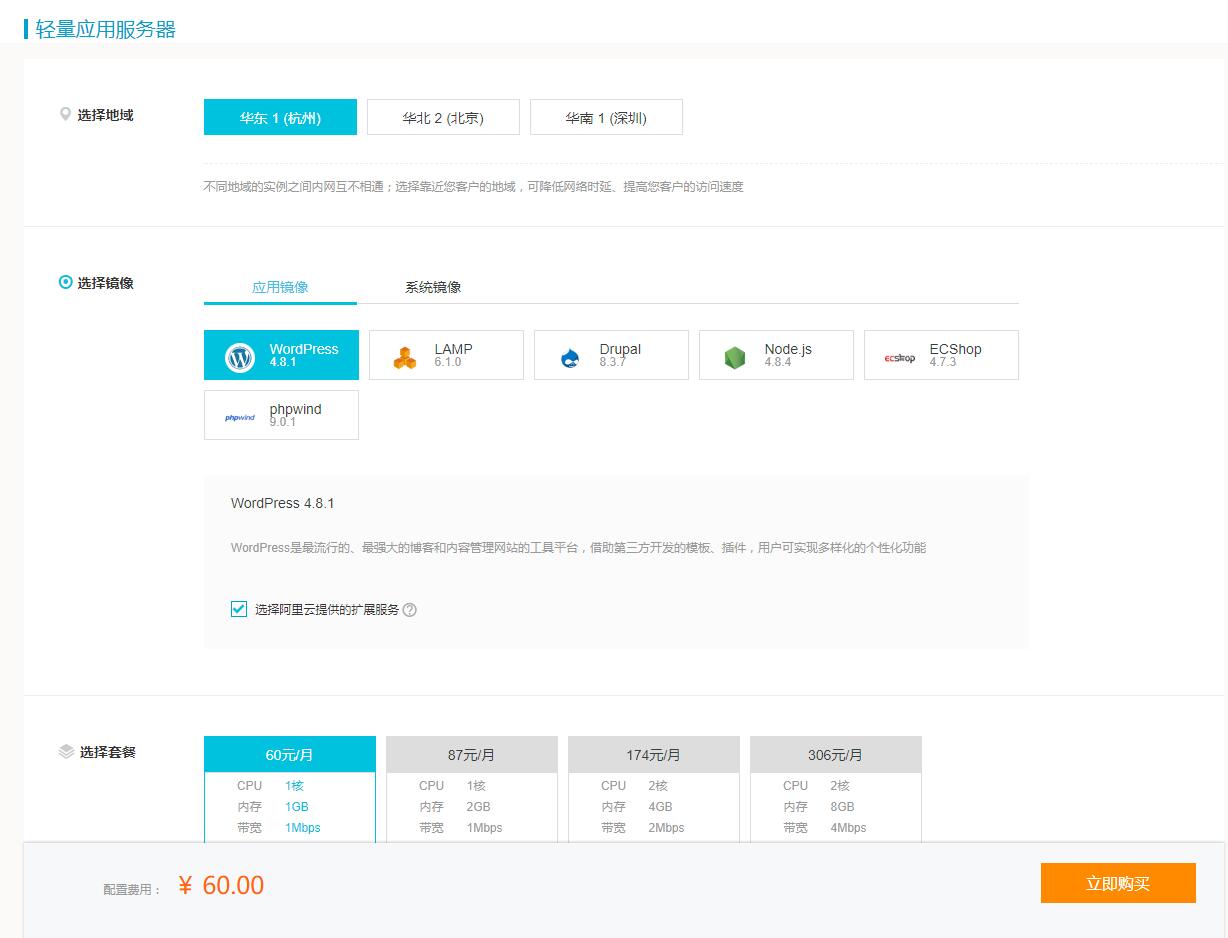Select the 华南 1 (深圳) region

tap(606, 117)
